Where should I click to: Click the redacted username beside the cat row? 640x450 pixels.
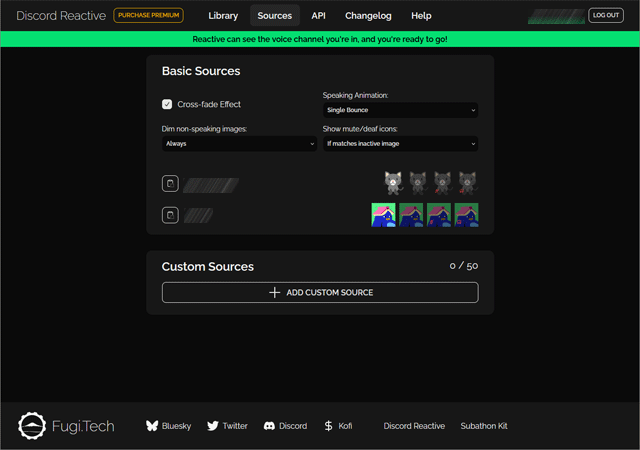pos(211,185)
